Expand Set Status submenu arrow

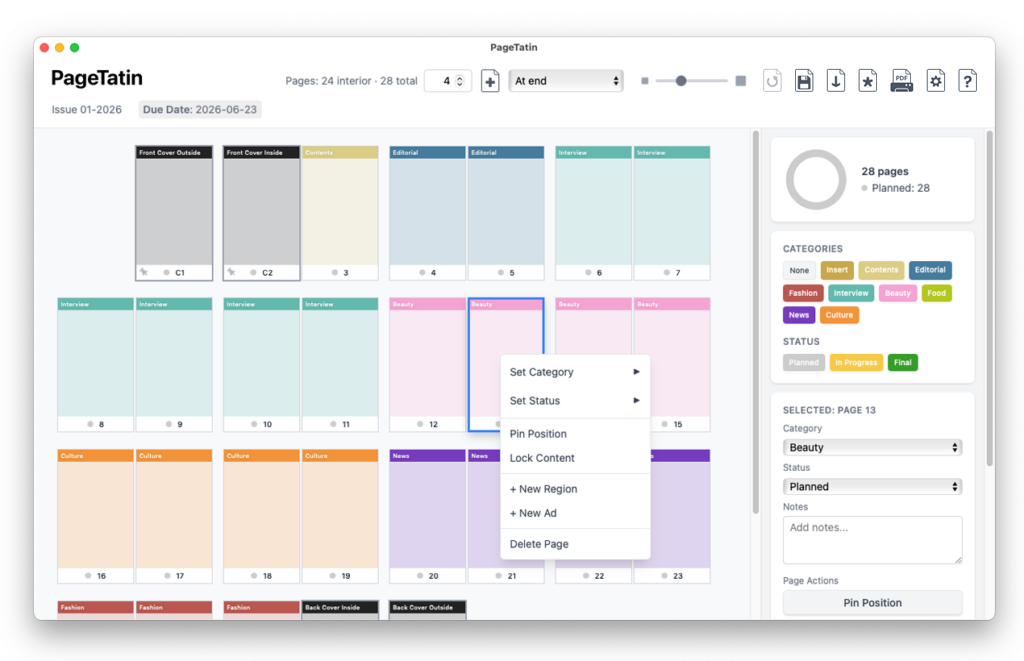pyautogui.click(x=636, y=400)
